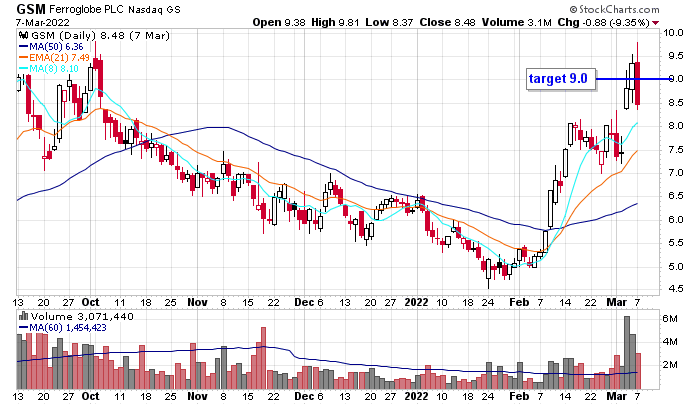Image resolution: width=700 pixels, height=405 pixels.
Task: Click the 'MA(60) 1,454,423' legend entry
Action: click(x=63, y=328)
